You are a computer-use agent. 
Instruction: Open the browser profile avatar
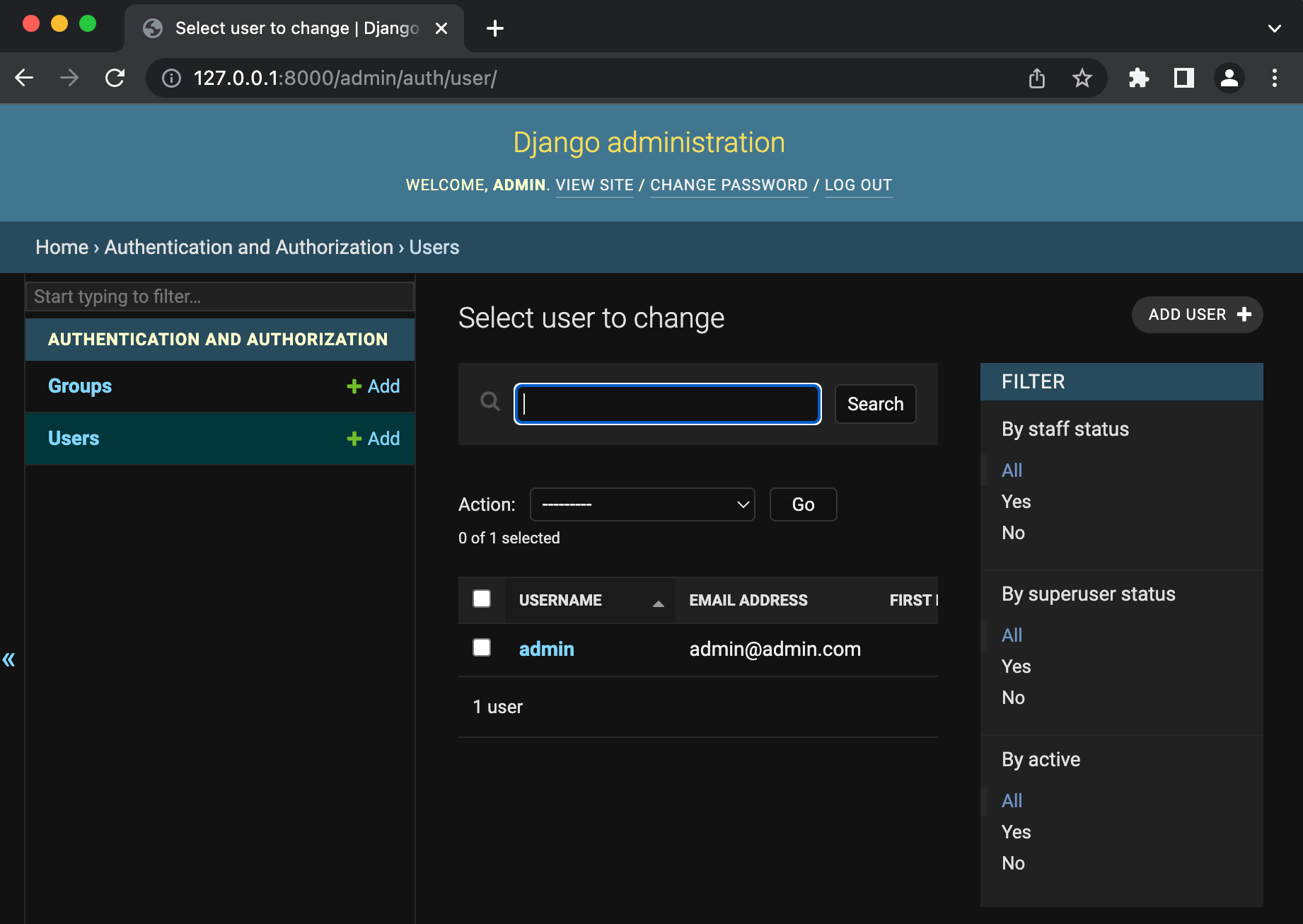pyautogui.click(x=1229, y=78)
